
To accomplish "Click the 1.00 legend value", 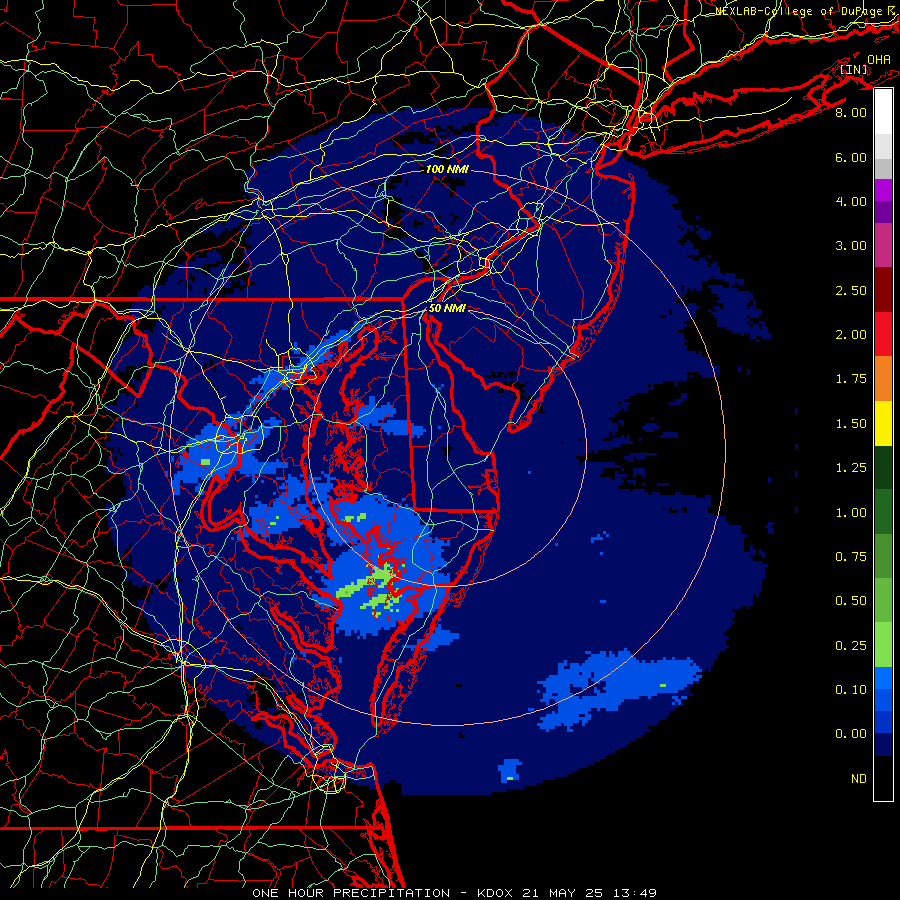I will pyautogui.click(x=851, y=513).
